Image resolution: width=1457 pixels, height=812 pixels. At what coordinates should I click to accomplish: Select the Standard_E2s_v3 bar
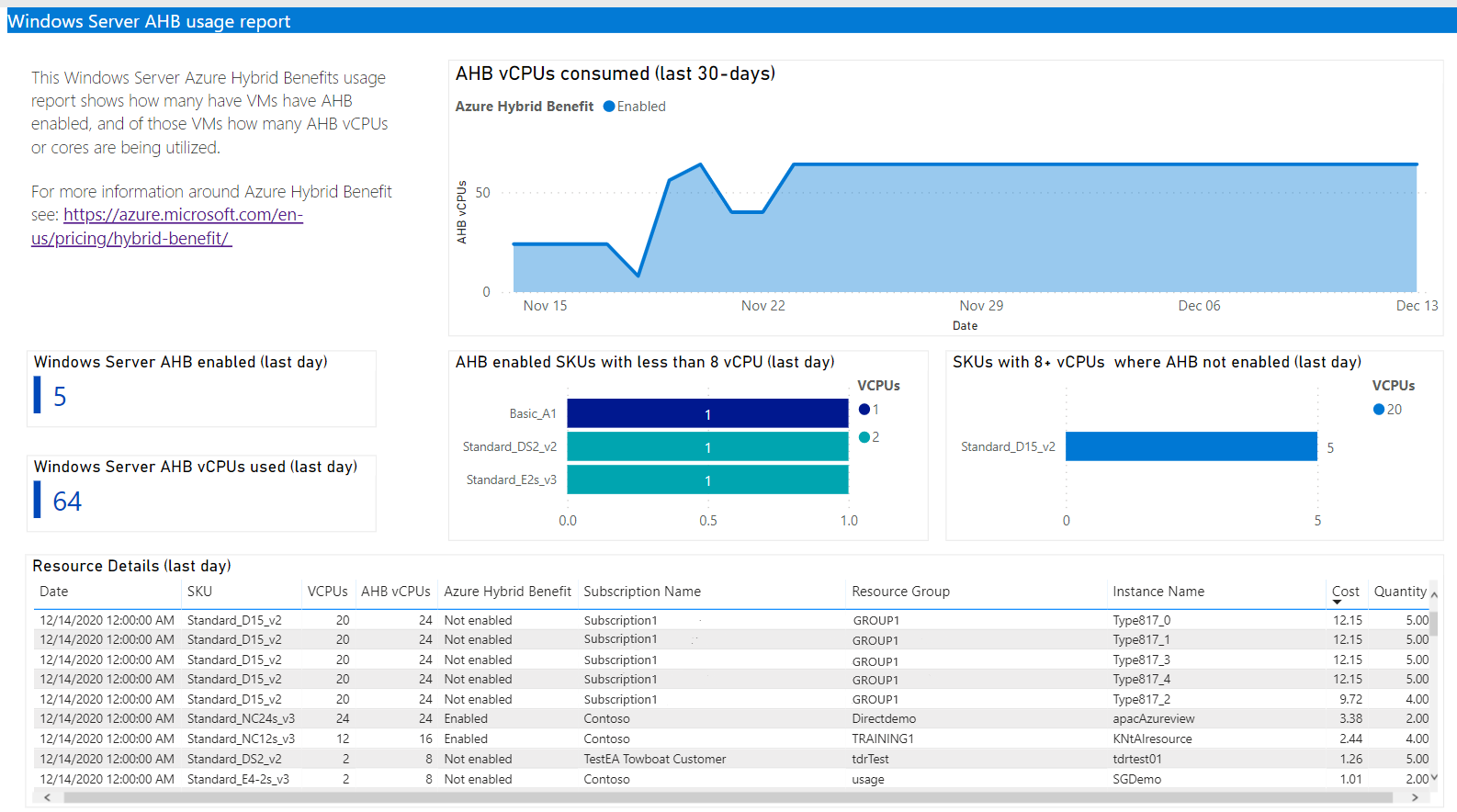(x=707, y=479)
